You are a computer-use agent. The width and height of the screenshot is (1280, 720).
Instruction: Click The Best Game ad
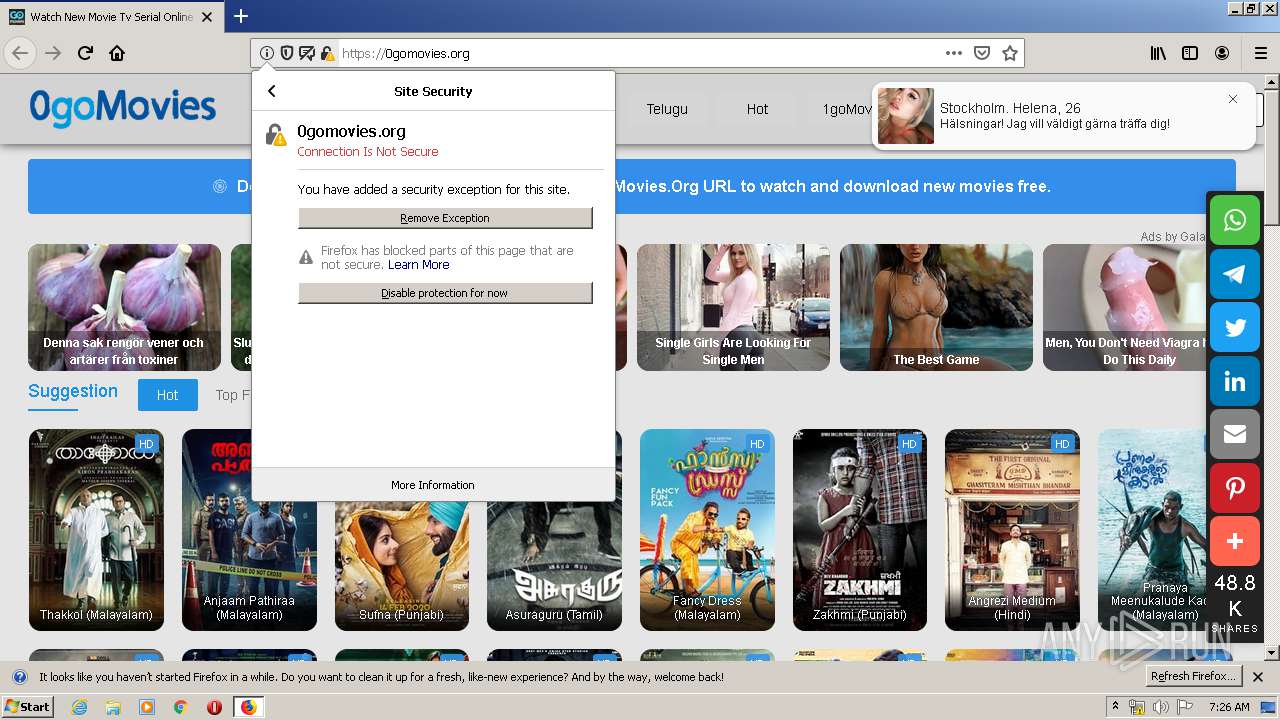coord(936,307)
